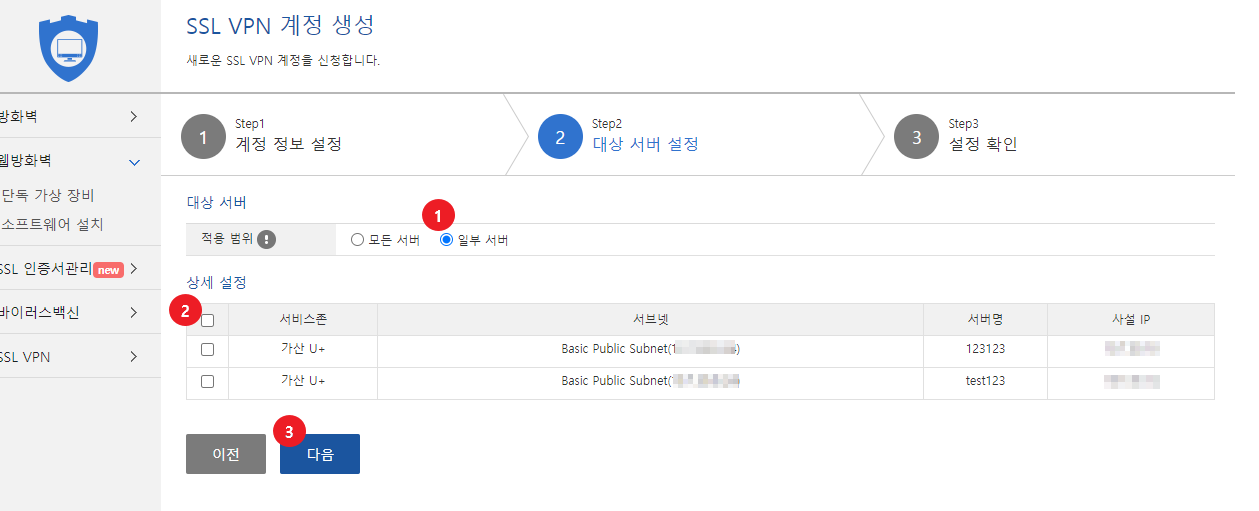Click the 계정 정보 설정 step label

tap(288, 144)
